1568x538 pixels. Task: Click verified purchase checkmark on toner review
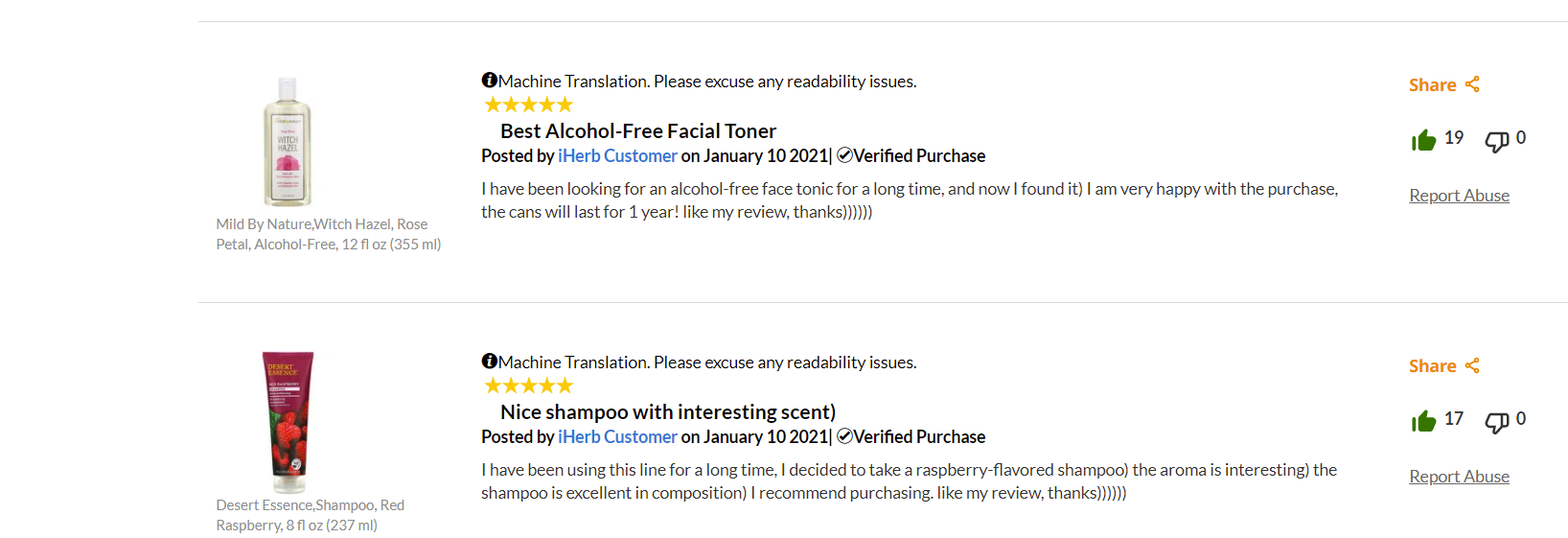click(x=844, y=155)
